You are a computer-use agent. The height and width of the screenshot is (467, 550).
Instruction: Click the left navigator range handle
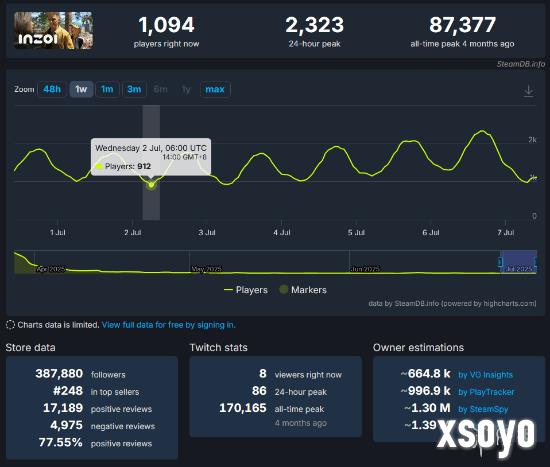tap(501, 262)
